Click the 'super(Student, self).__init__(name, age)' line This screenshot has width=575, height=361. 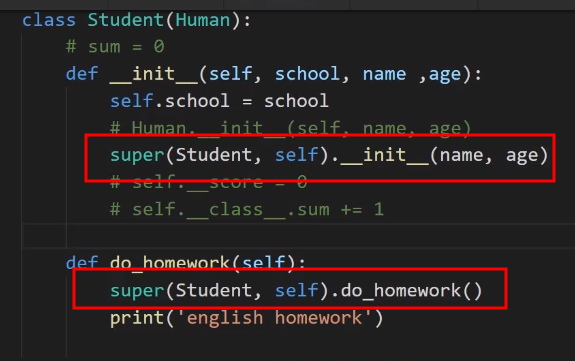329,155
